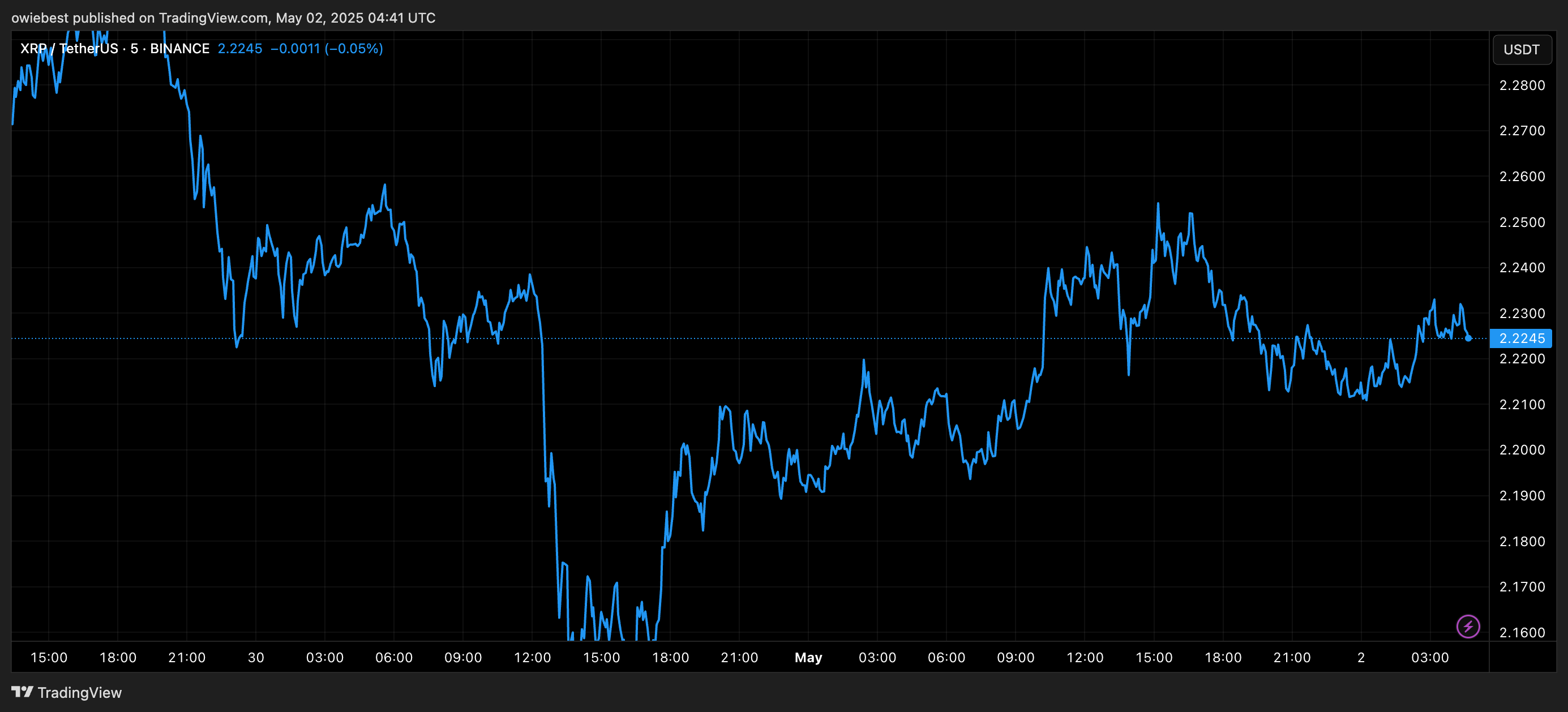
Task: Click the TradingView logo at bottom left
Action: pyautogui.click(x=66, y=693)
